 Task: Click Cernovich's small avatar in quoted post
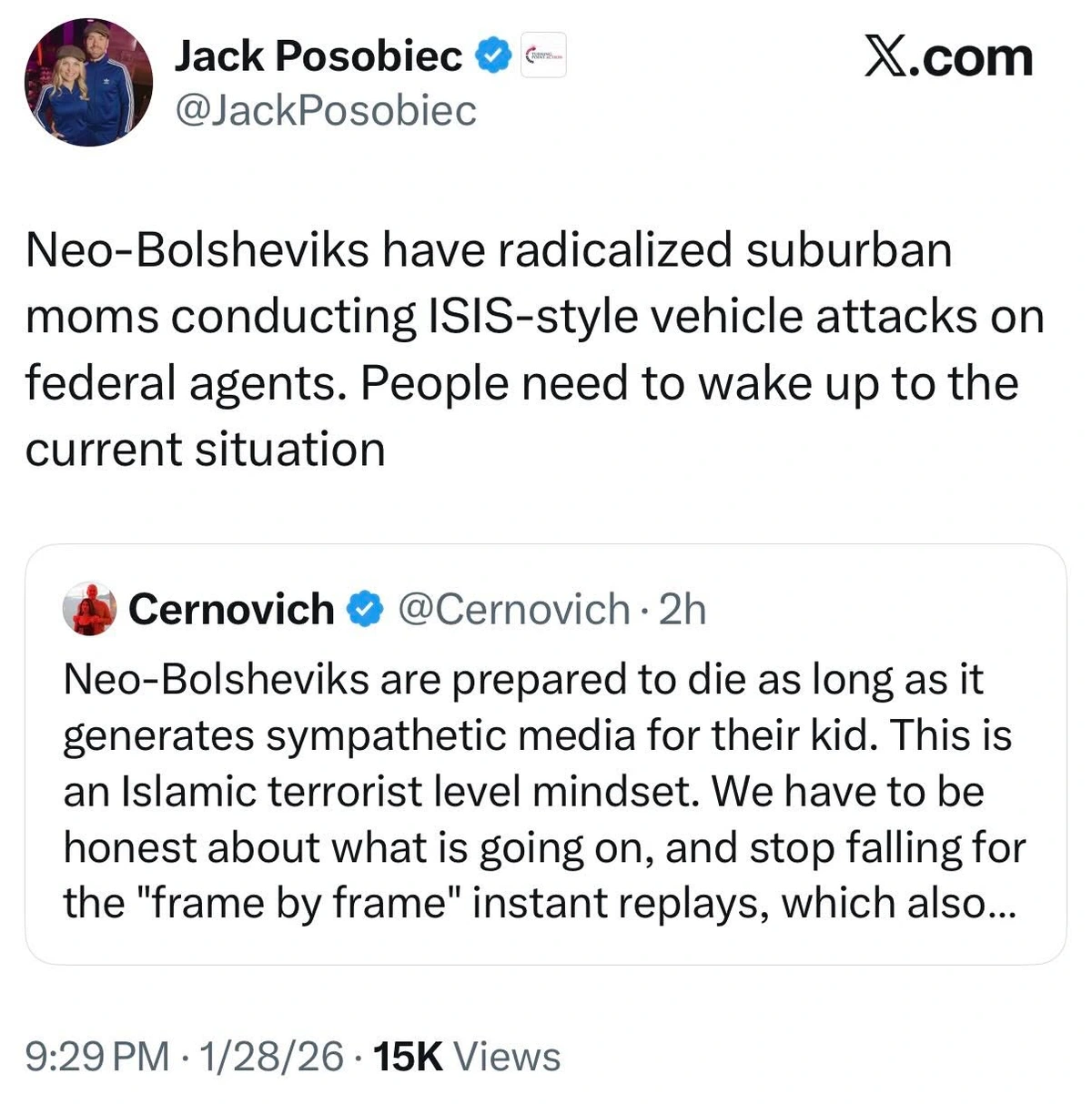89,609
